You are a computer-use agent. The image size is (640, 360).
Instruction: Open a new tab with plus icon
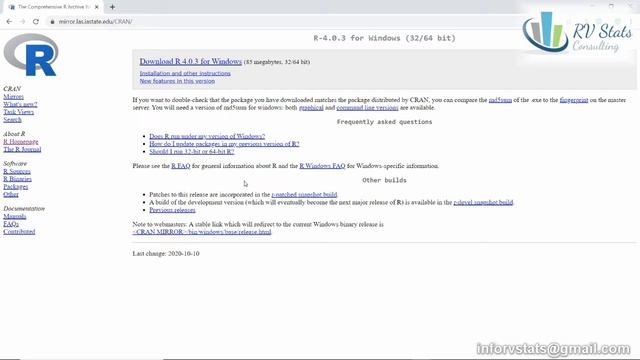pyautogui.click(x=112, y=7)
